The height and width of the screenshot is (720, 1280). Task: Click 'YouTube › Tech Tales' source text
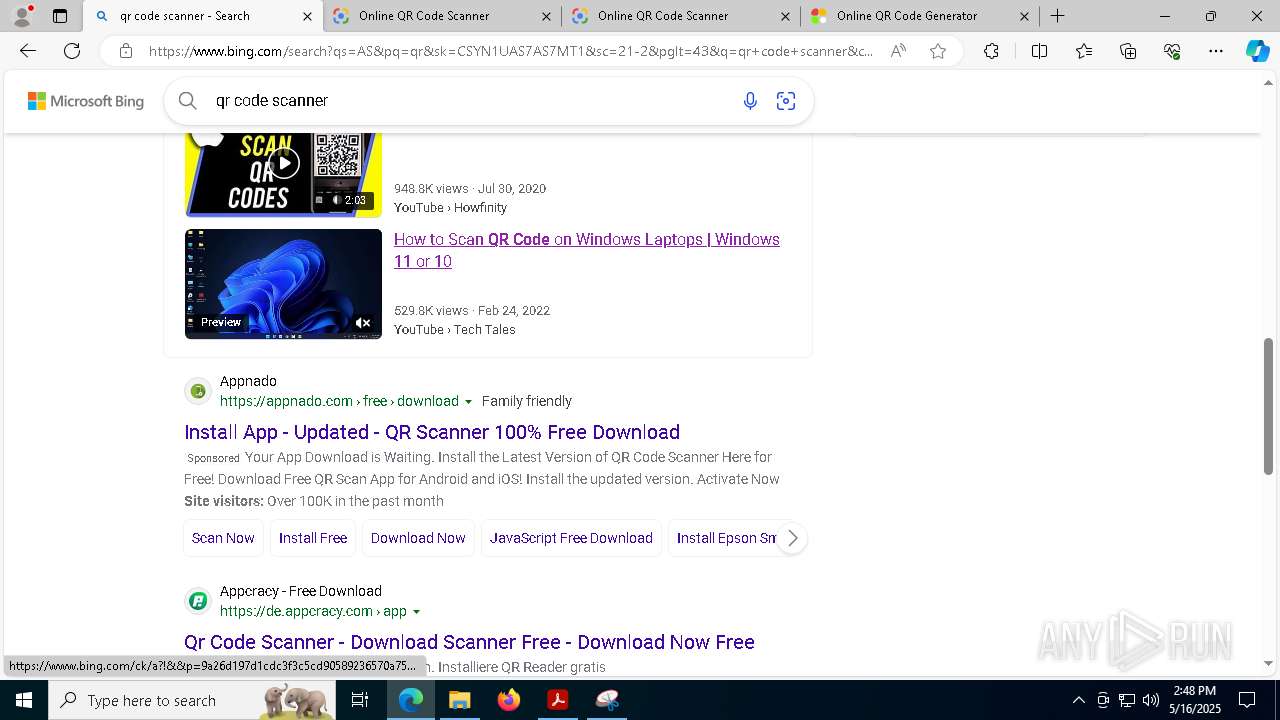click(455, 330)
